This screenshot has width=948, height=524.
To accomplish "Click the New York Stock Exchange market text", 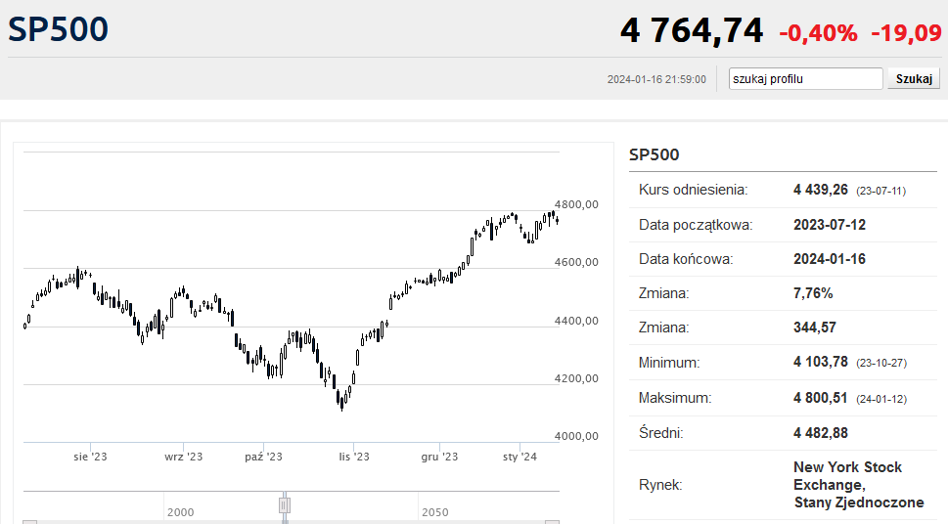I will [x=859, y=485].
